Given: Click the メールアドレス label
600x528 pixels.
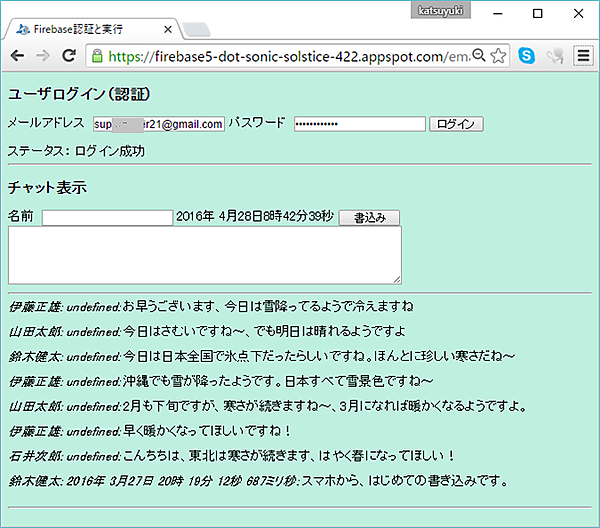Looking at the screenshot, I should click(46, 123).
